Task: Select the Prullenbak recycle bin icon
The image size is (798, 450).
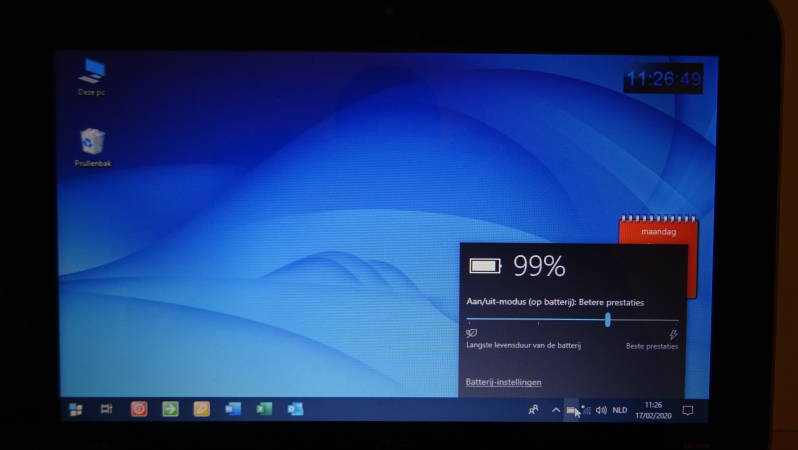Action: (x=93, y=148)
